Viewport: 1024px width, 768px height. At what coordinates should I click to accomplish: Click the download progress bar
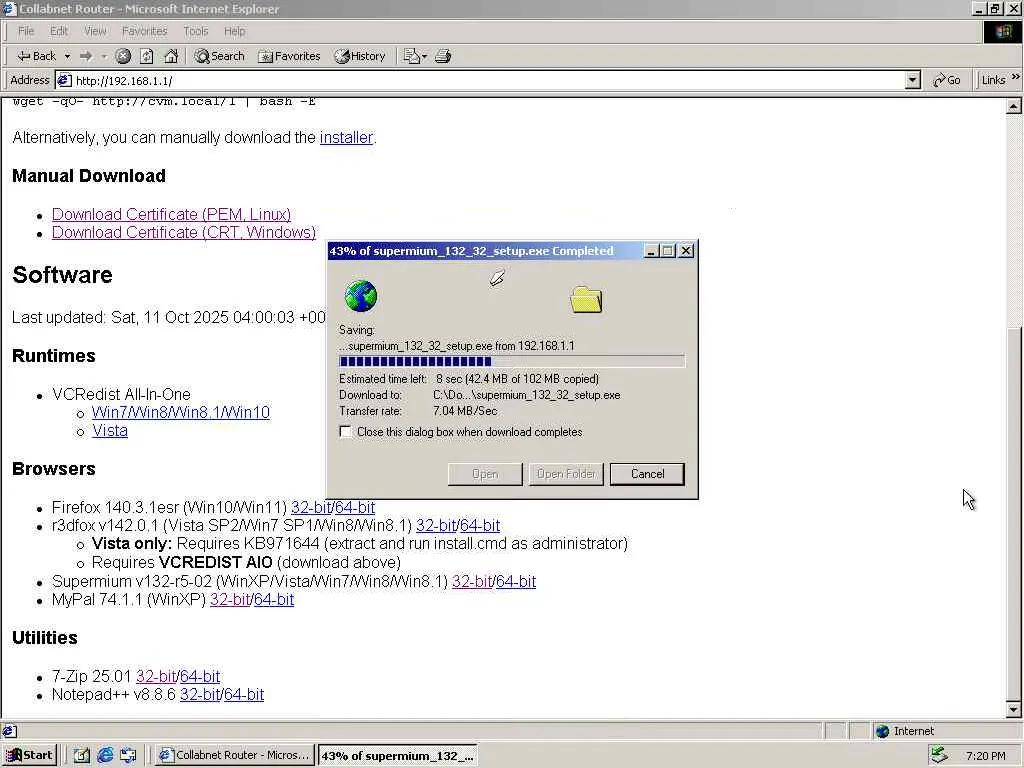click(512, 361)
